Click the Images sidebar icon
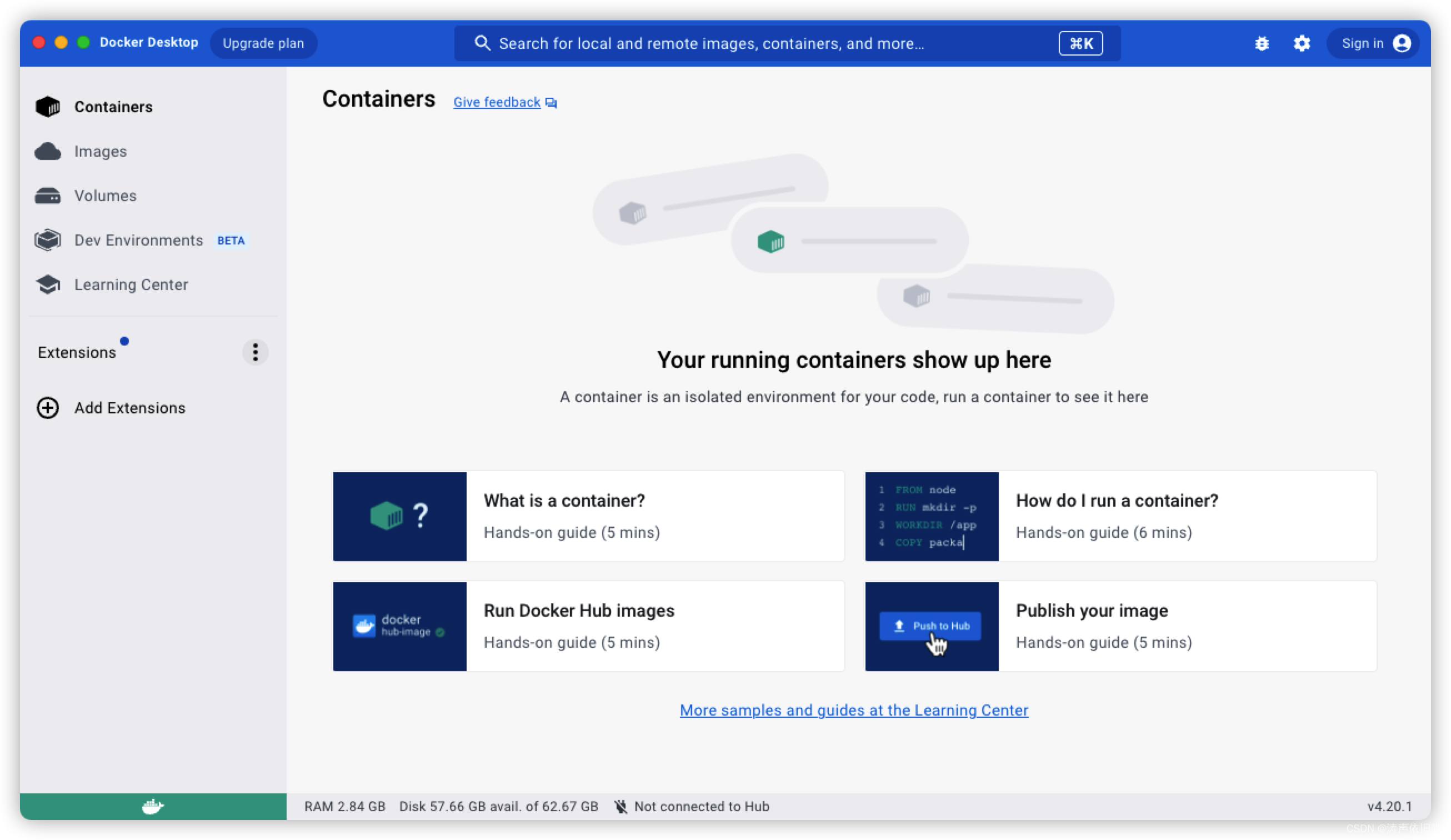 [x=50, y=151]
